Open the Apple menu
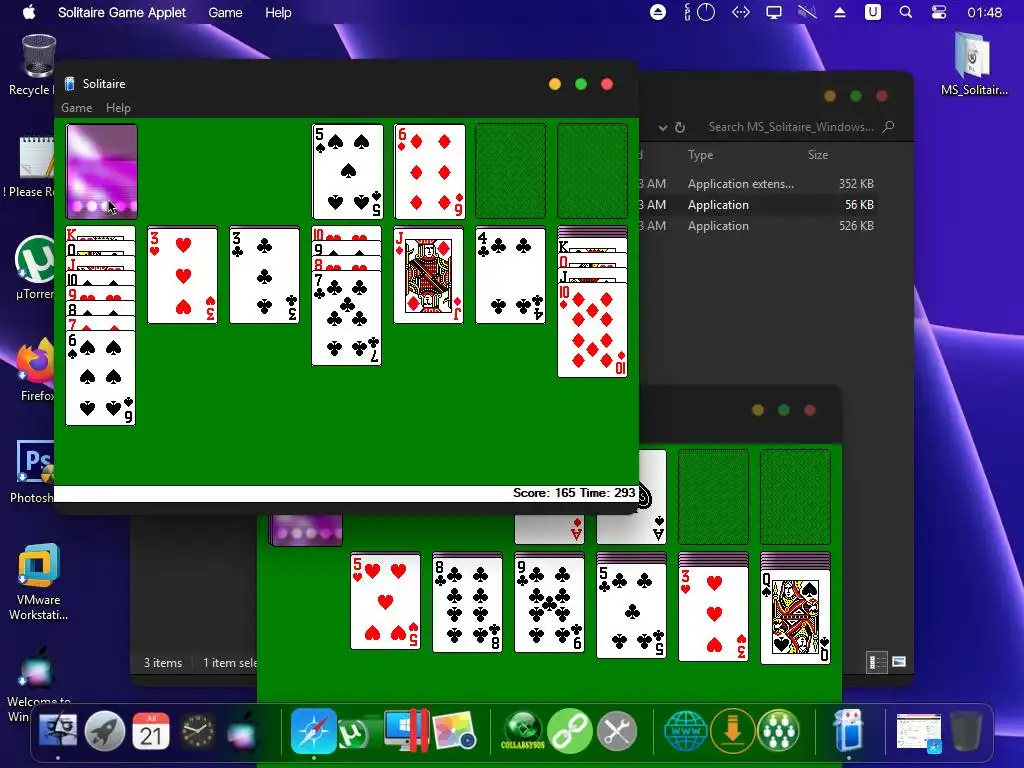This screenshot has height=768, width=1024. click(29, 12)
